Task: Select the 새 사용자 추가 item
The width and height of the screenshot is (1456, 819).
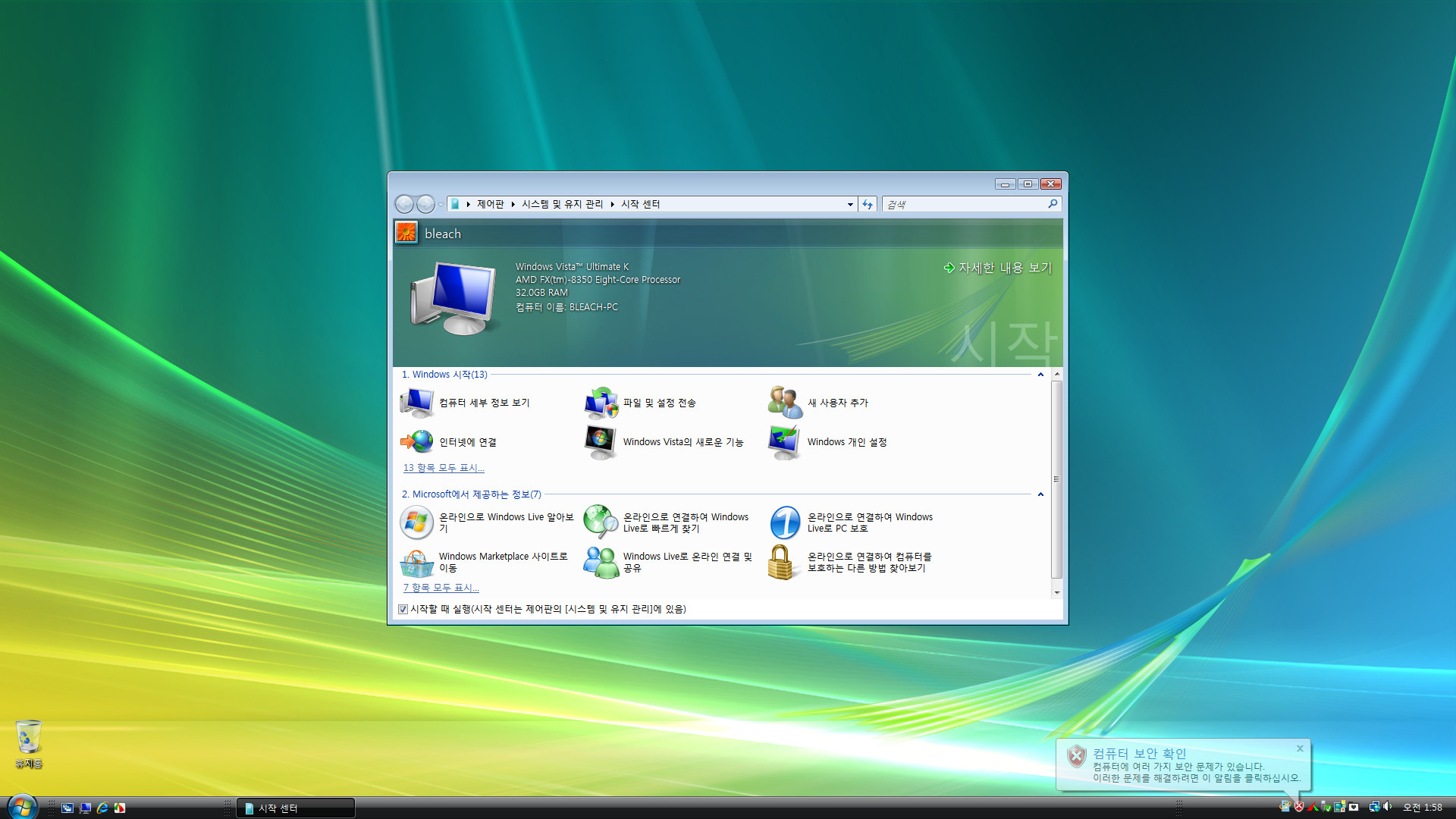Action: 818,403
